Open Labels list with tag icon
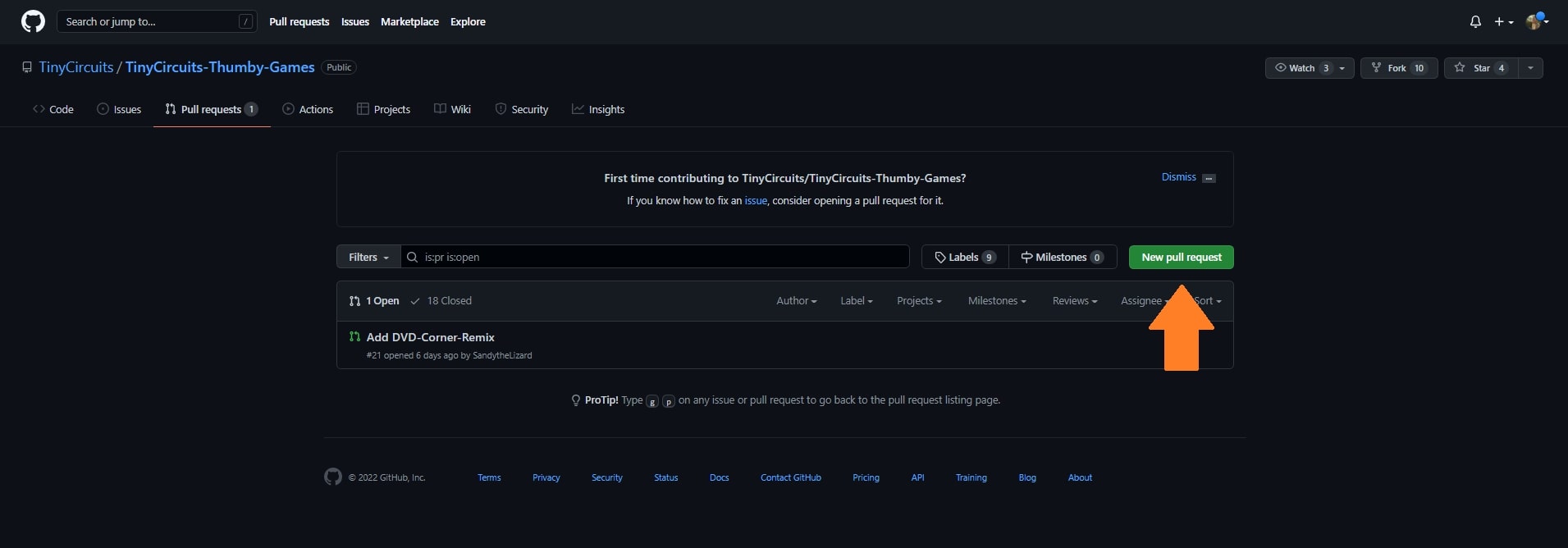 coord(965,257)
